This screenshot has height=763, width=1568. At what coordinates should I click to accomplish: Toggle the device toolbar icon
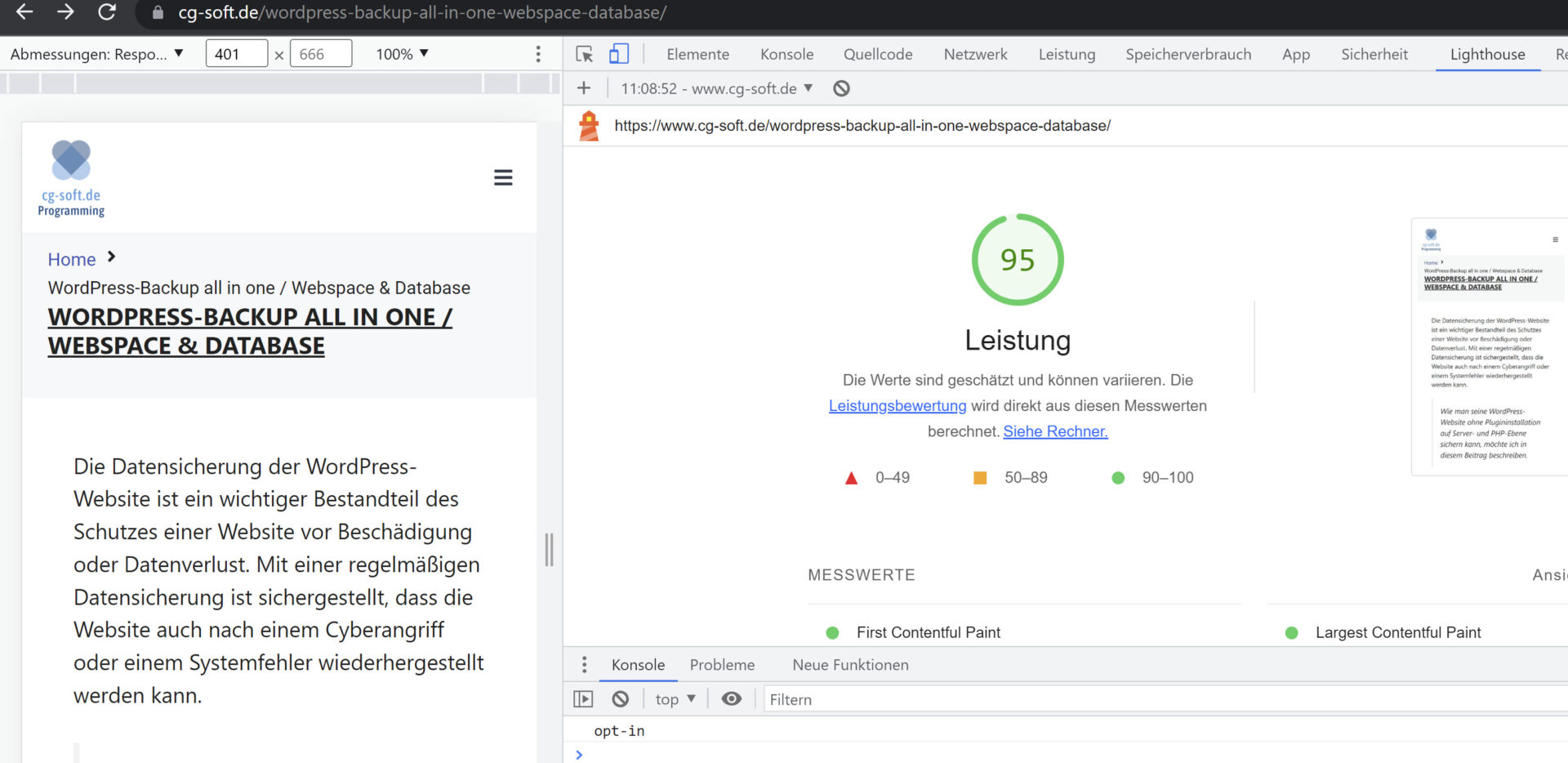point(619,54)
